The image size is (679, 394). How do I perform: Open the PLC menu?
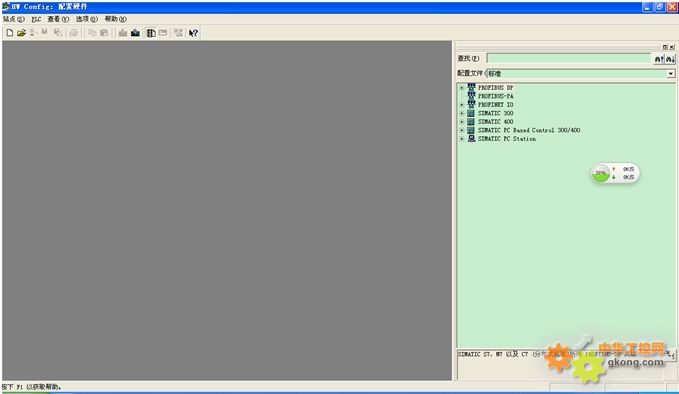click(36, 19)
